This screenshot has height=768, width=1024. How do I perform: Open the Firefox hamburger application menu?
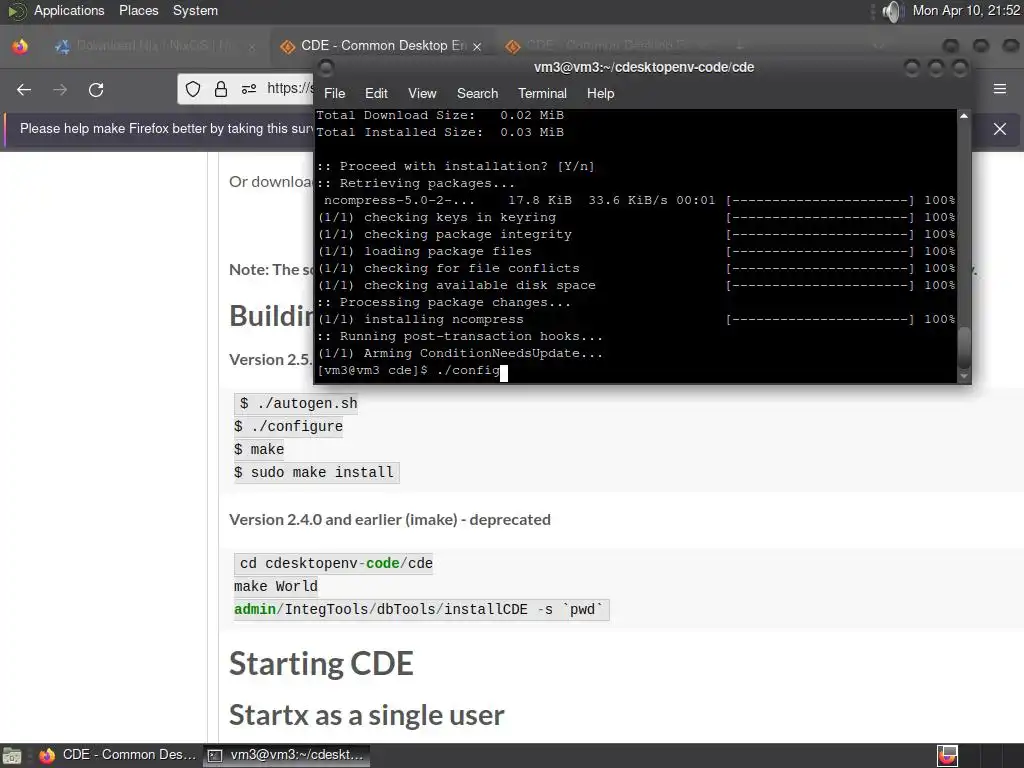click(1000, 89)
